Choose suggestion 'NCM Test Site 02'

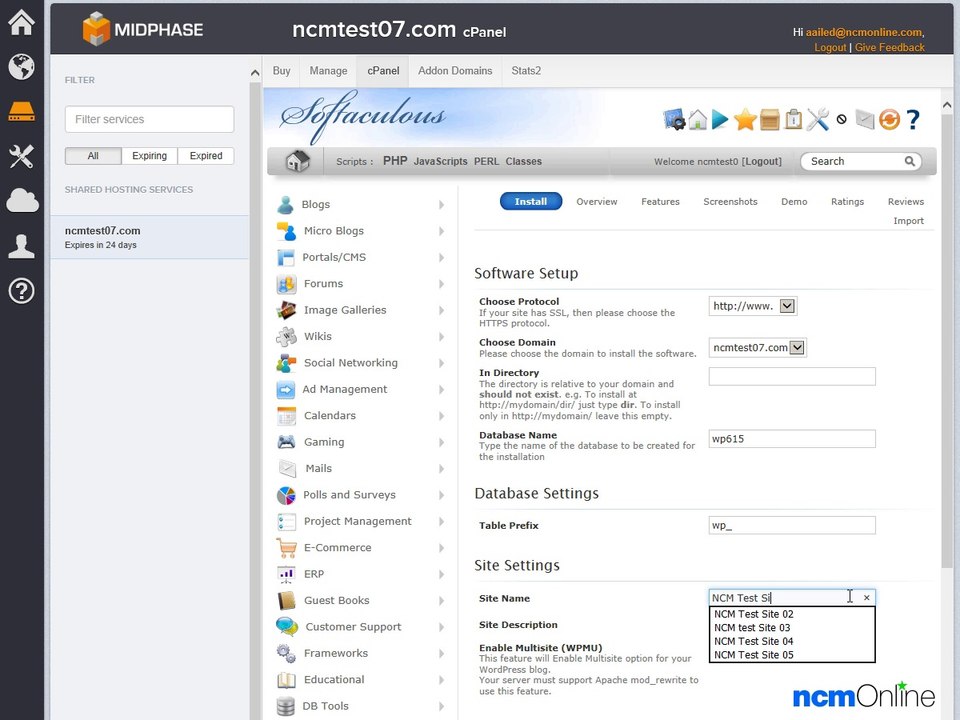click(754, 614)
